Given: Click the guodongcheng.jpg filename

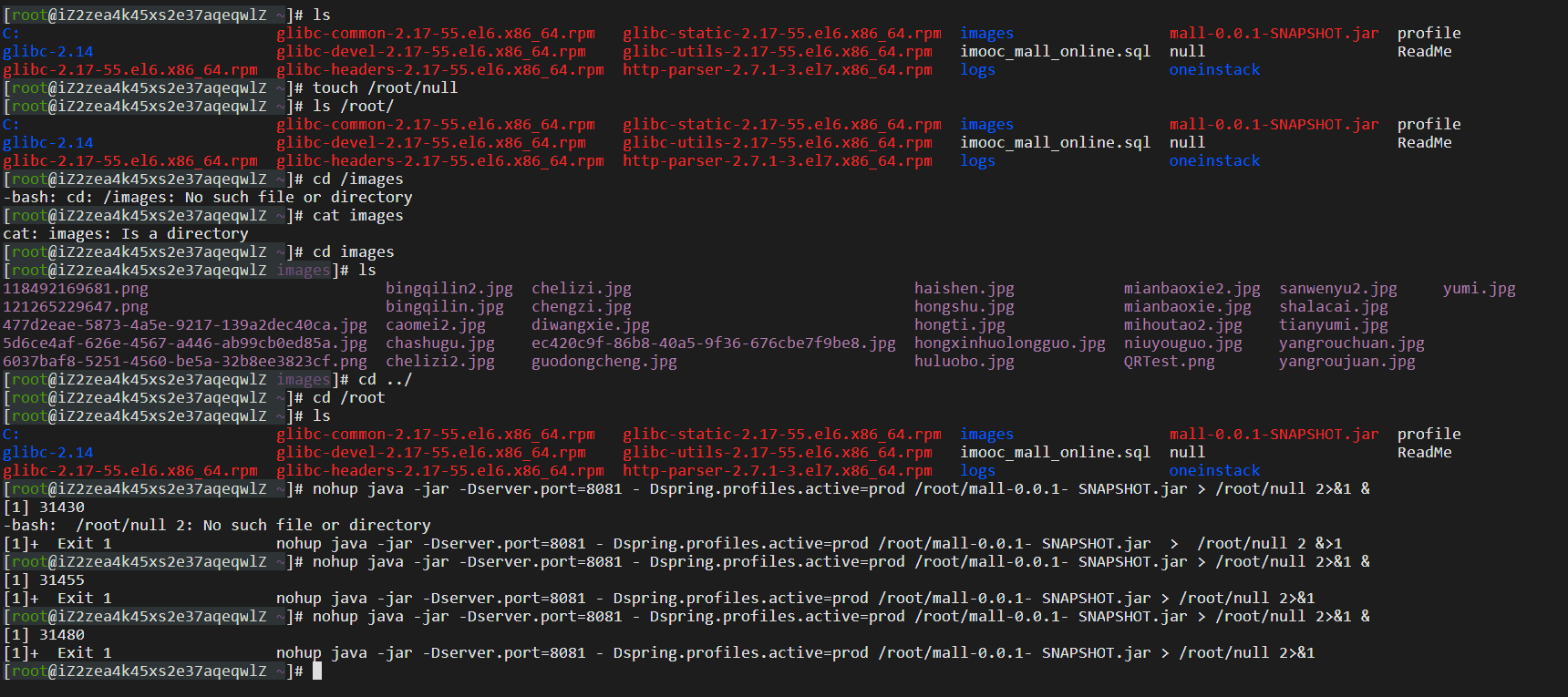Looking at the screenshot, I should [x=603, y=362].
